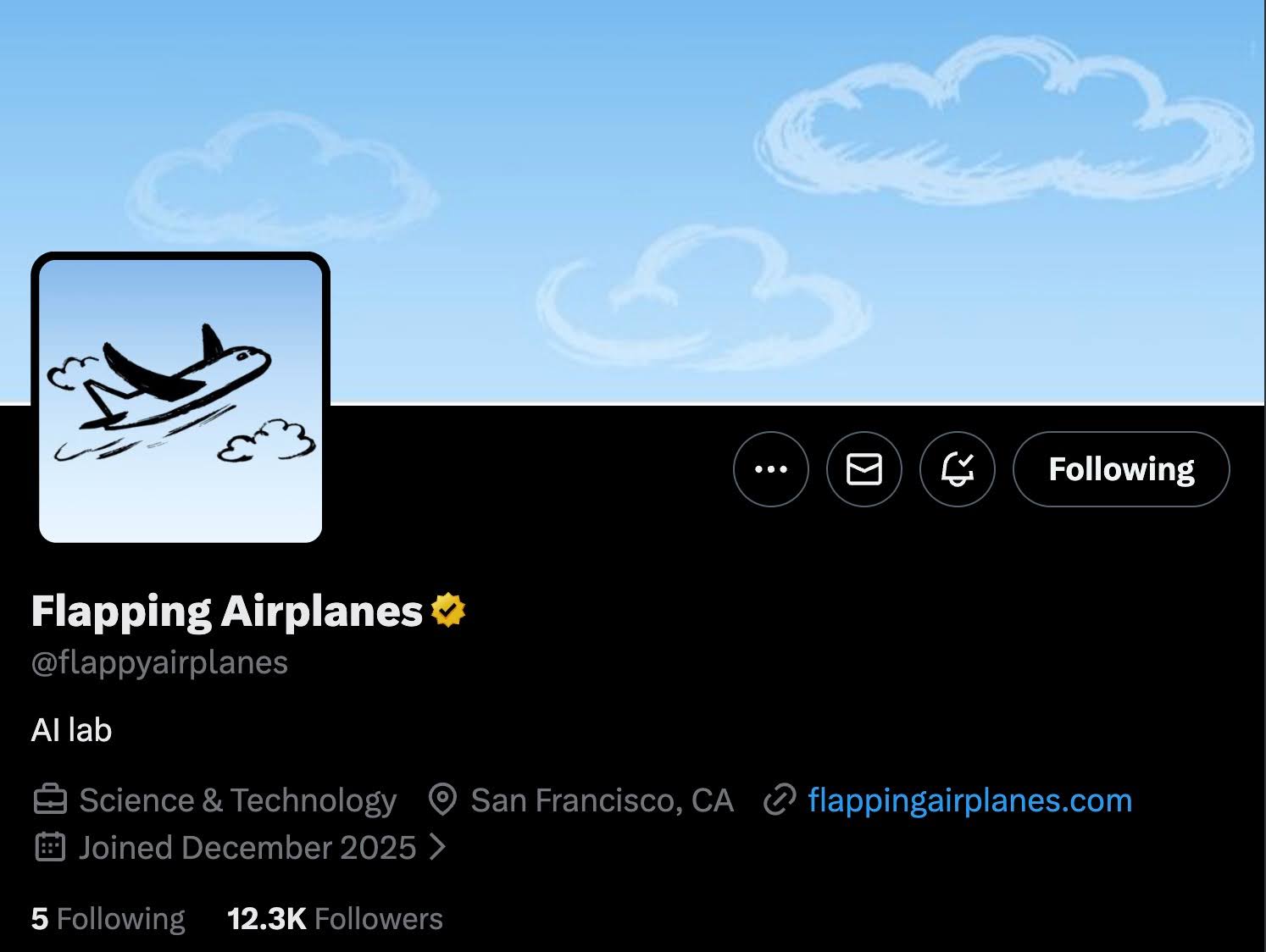The image size is (1266, 952).
Task: Toggle notifications with the bell control
Action: point(957,469)
